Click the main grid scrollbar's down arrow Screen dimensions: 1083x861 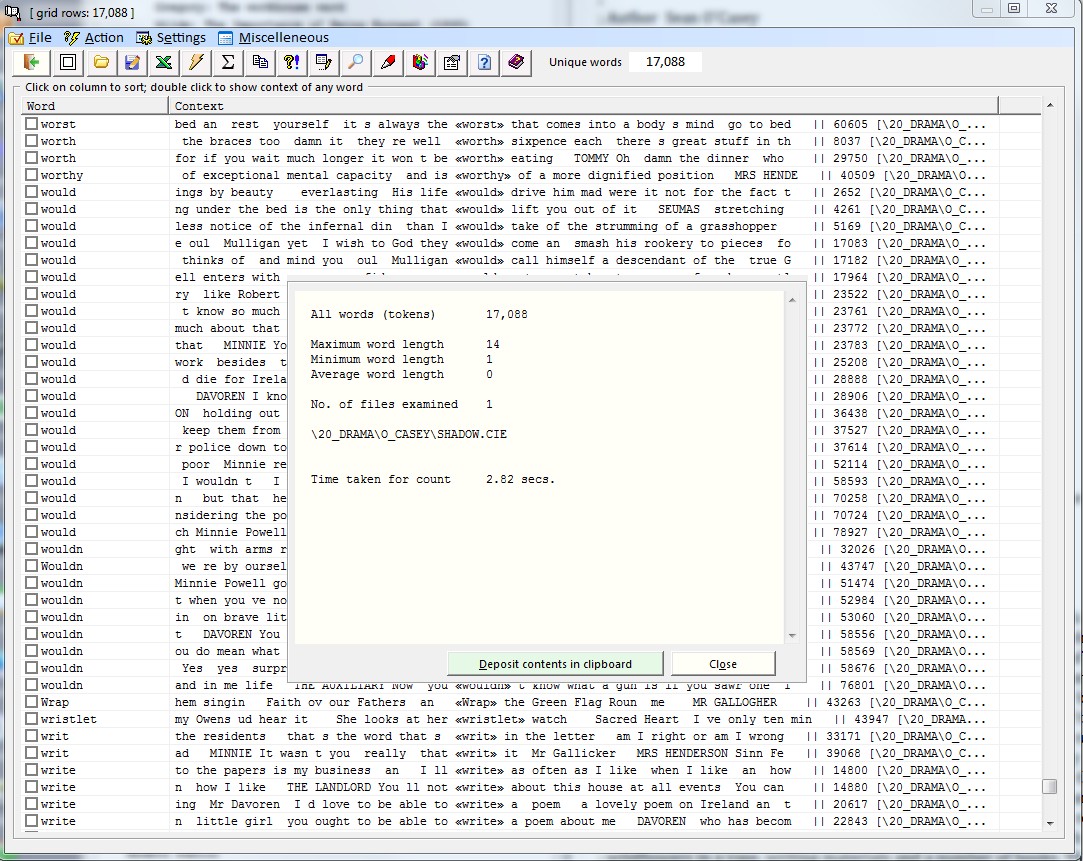click(x=1049, y=823)
